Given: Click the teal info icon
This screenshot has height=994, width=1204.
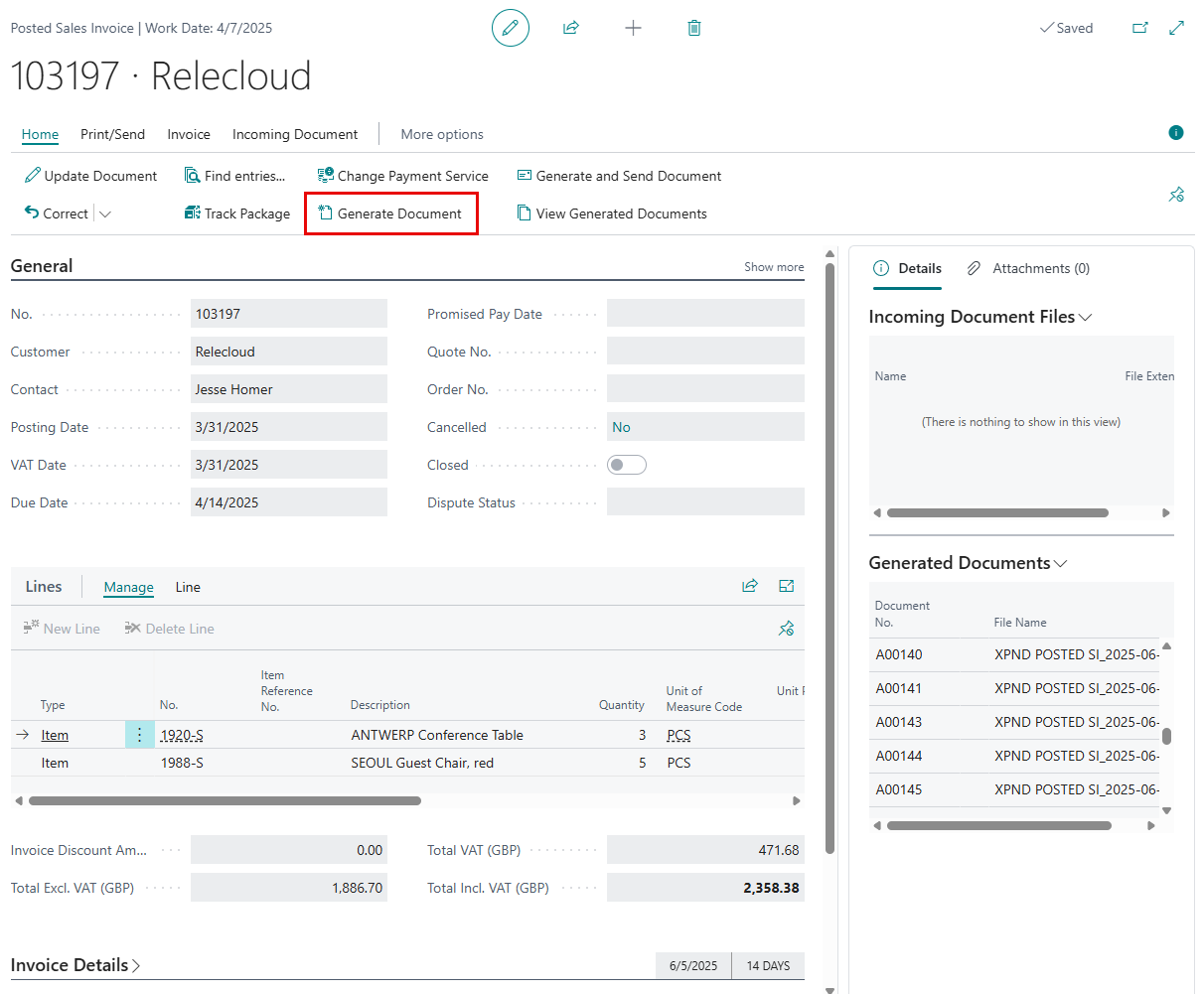Looking at the screenshot, I should (x=1176, y=133).
